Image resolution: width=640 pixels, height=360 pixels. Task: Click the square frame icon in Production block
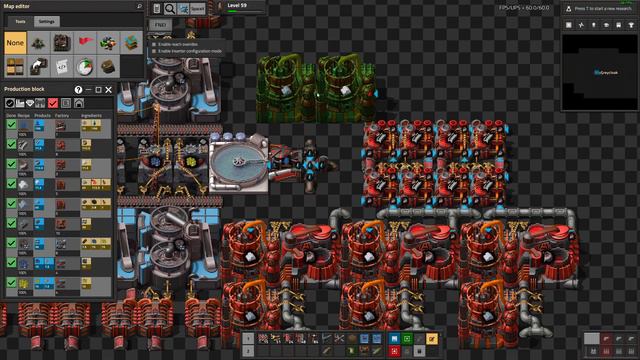click(x=66, y=103)
